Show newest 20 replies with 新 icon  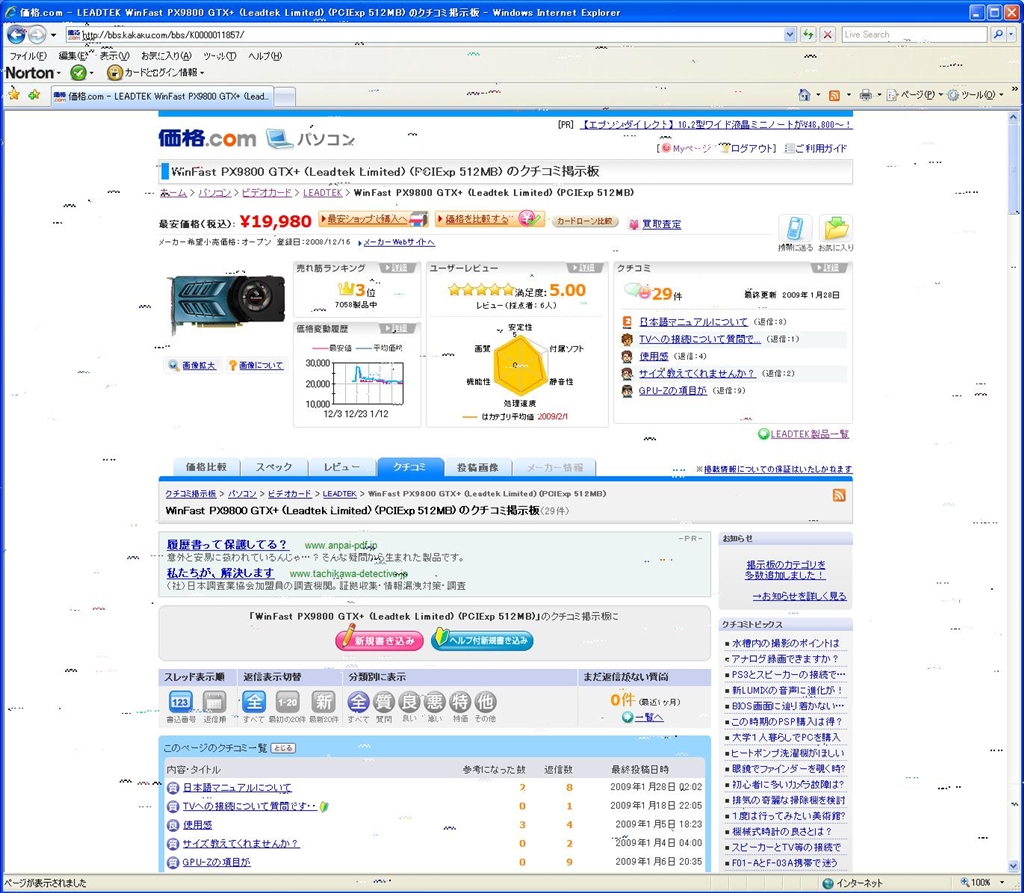[x=323, y=702]
